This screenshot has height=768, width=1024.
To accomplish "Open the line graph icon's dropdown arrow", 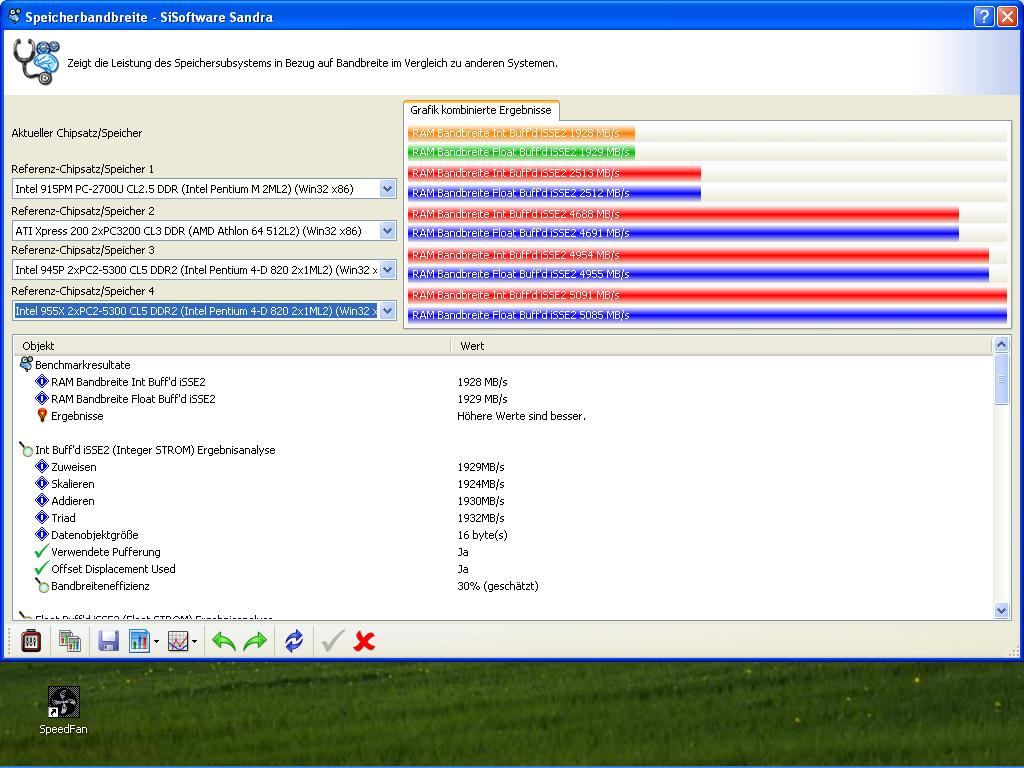I will click(195, 641).
